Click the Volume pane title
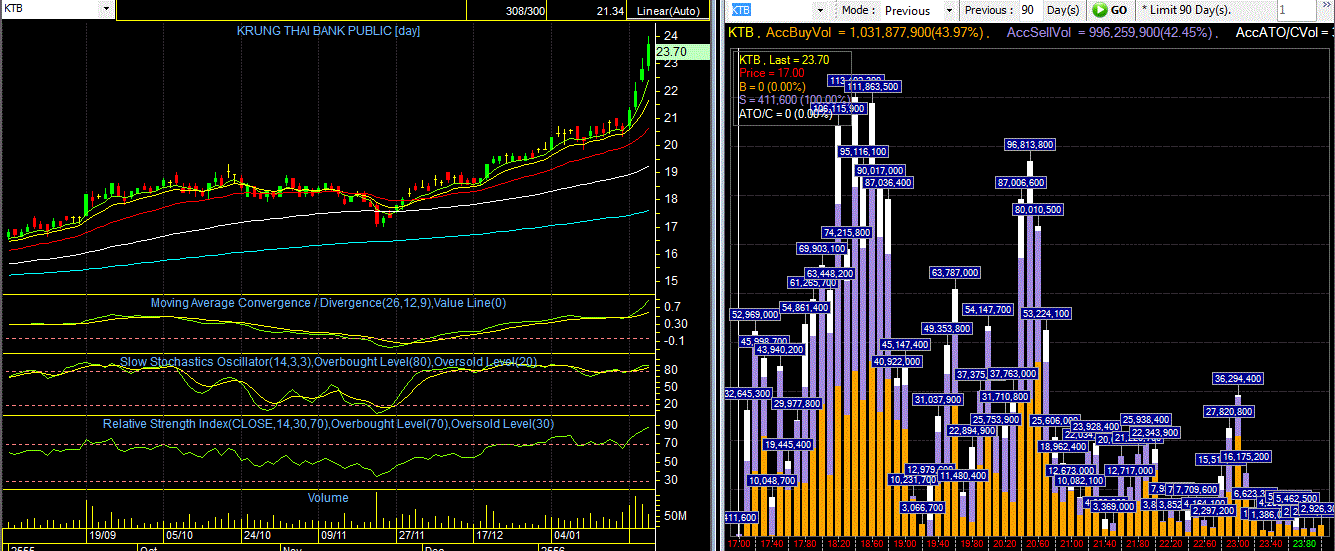 coord(328,497)
